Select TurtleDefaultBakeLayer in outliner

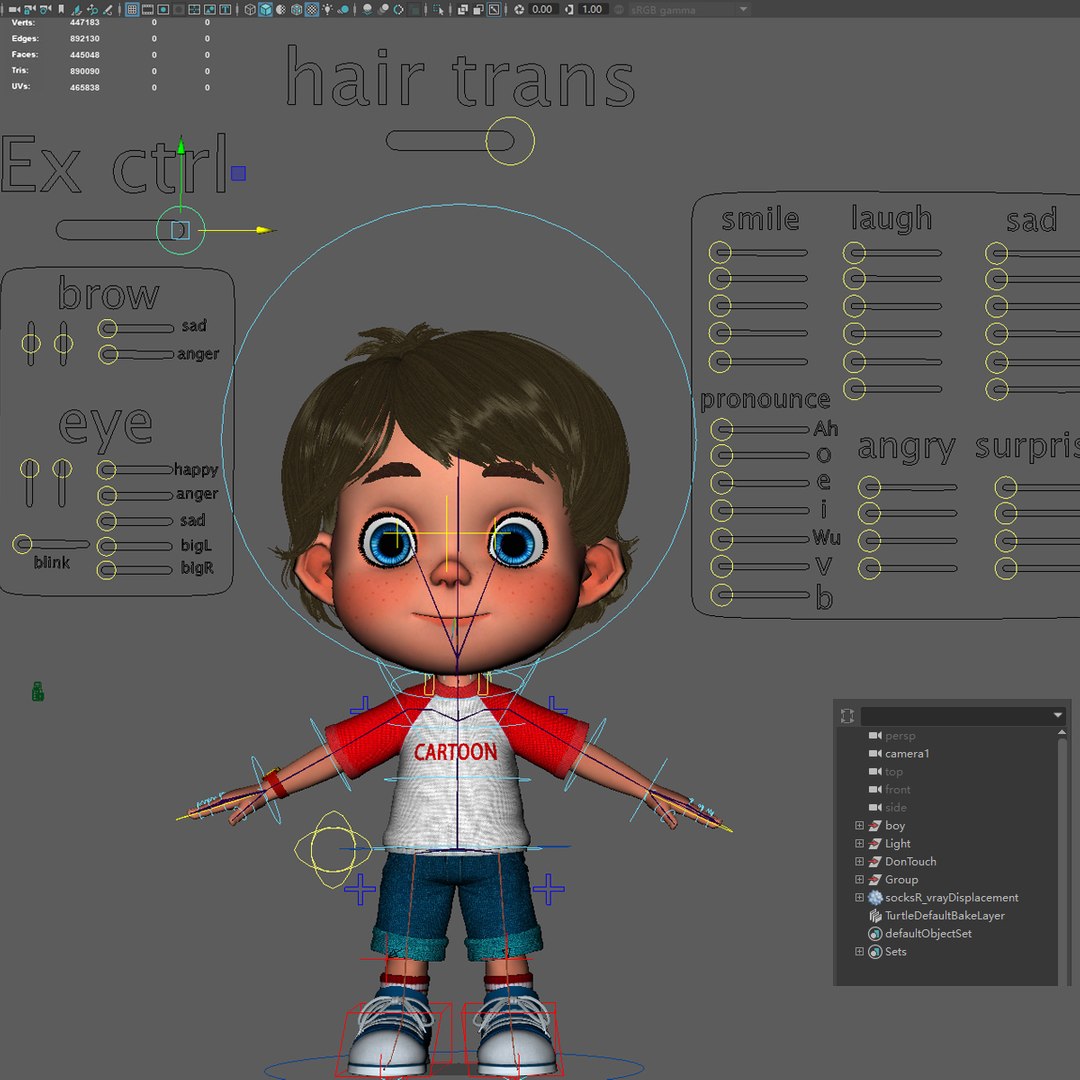[x=944, y=915]
